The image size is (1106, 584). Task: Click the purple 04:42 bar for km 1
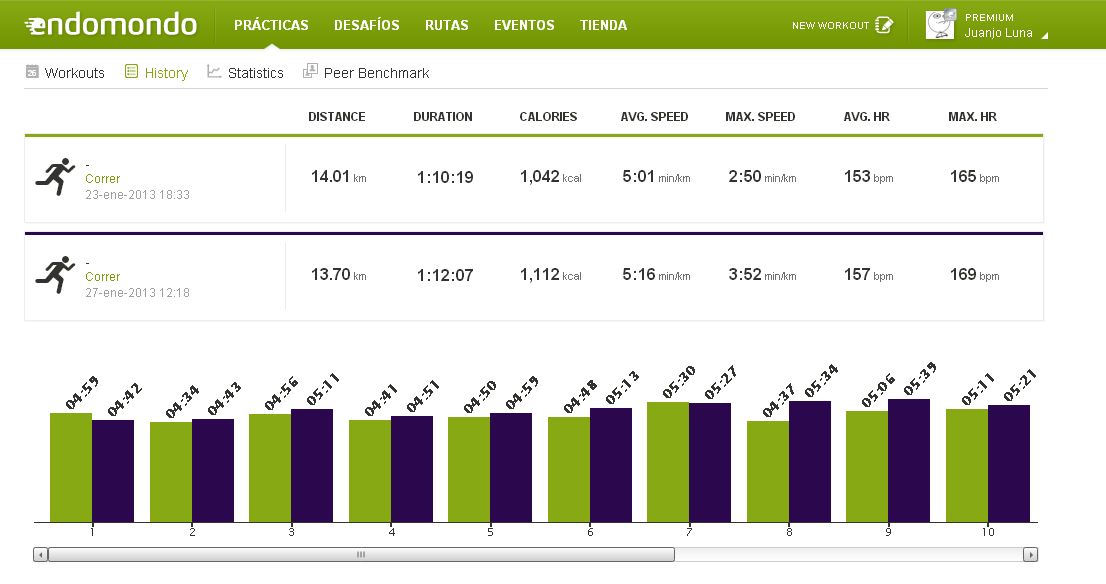pos(113,471)
